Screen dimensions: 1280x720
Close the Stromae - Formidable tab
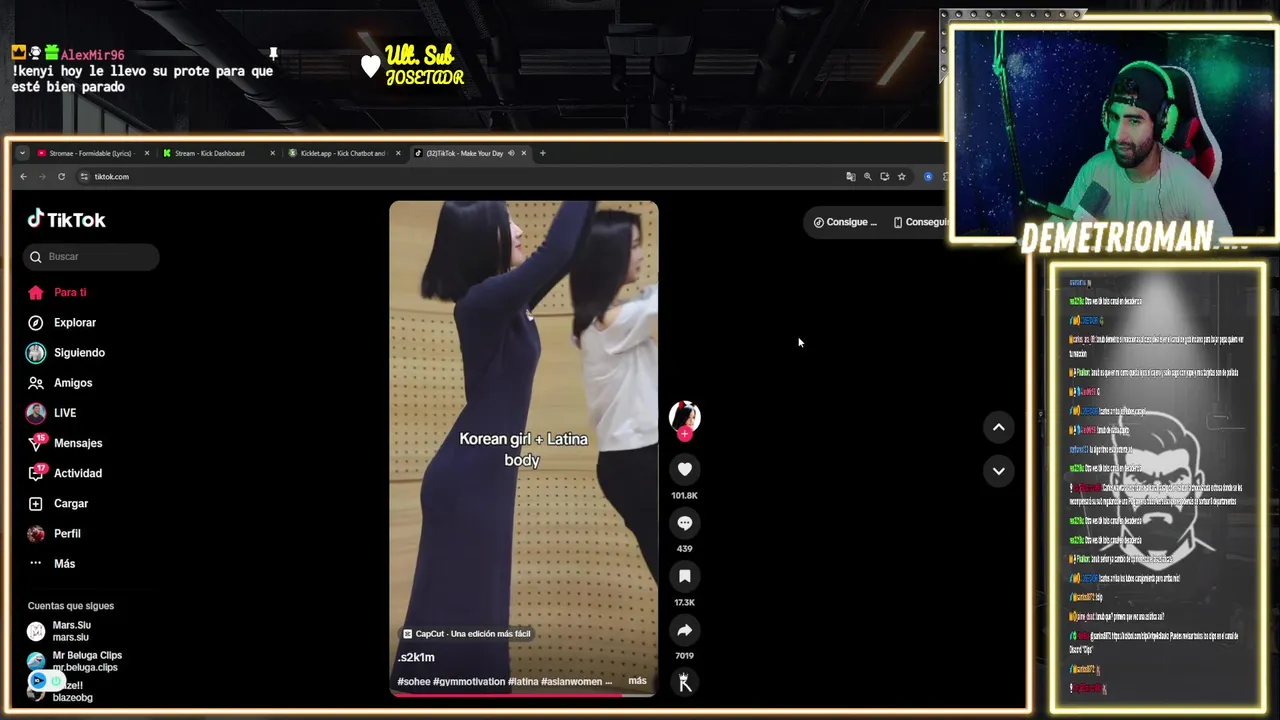pos(147,153)
